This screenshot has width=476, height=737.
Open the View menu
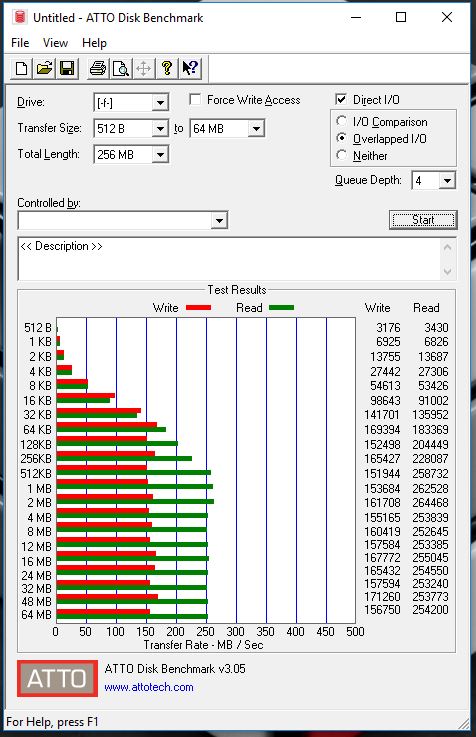click(55, 43)
